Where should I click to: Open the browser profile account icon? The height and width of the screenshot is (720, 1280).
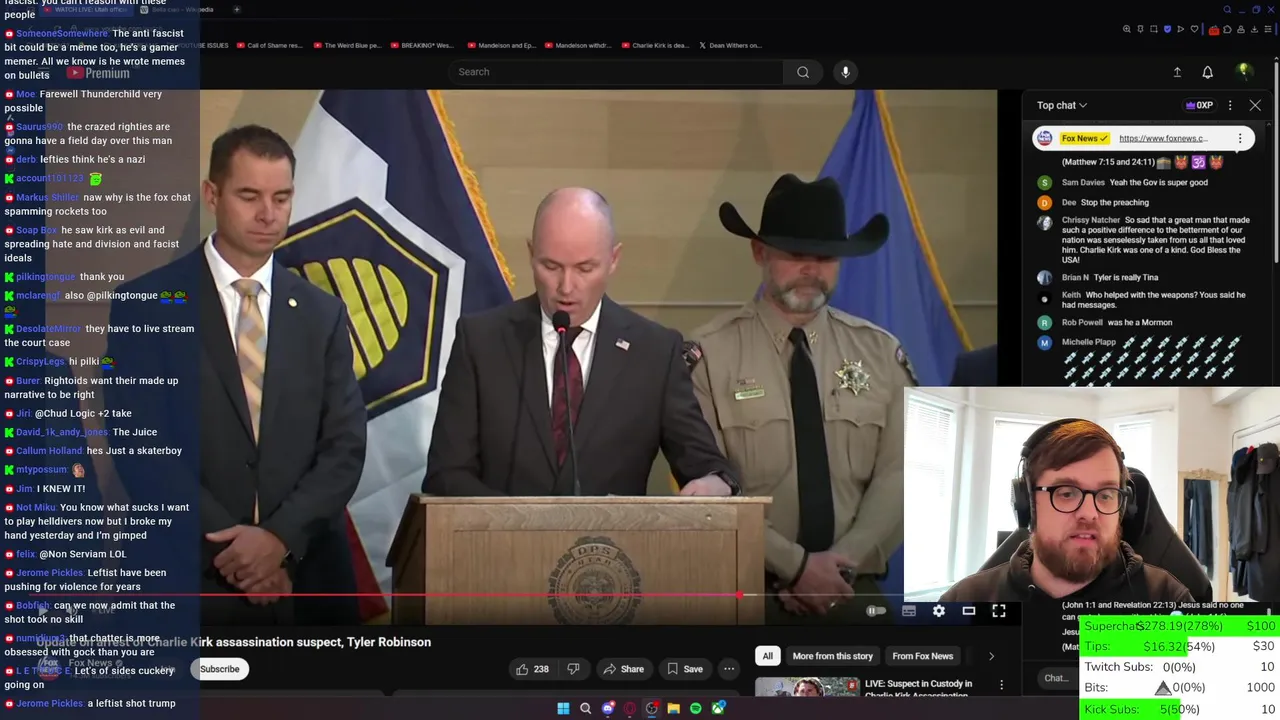(1241, 29)
